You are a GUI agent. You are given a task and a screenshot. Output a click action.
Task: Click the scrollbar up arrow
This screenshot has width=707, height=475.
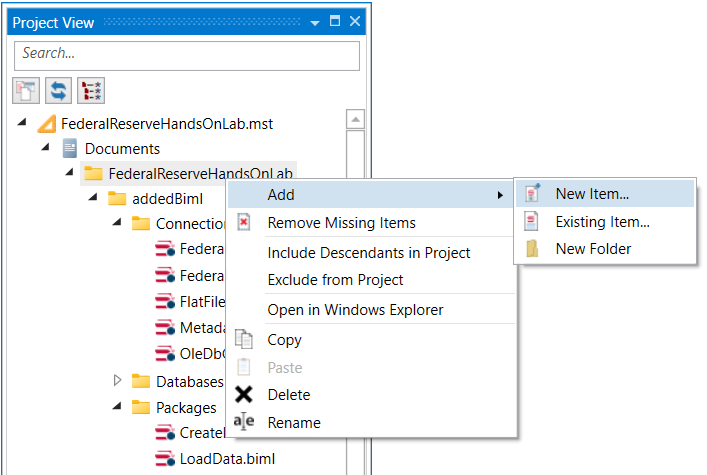355,119
